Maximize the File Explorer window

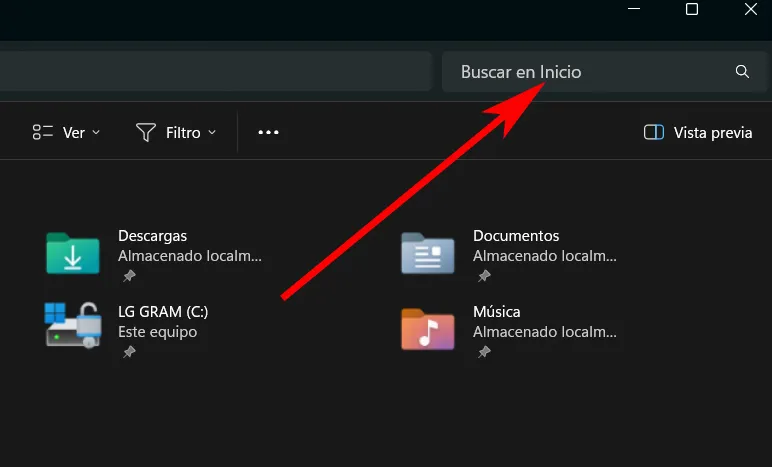[x=692, y=9]
